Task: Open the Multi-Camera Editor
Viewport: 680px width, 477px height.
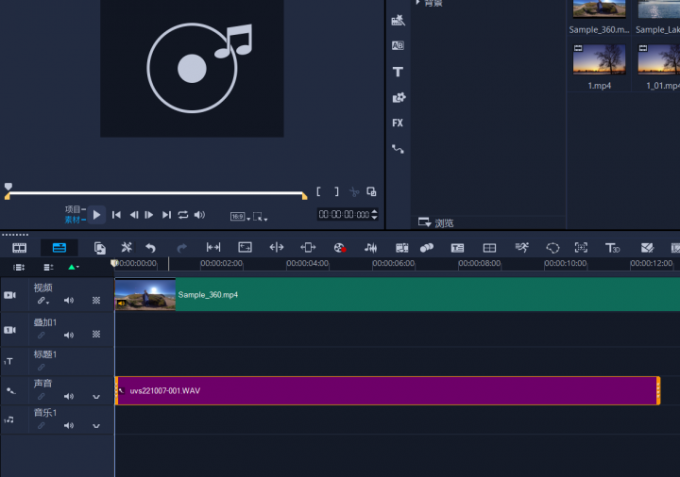Action: [490, 248]
